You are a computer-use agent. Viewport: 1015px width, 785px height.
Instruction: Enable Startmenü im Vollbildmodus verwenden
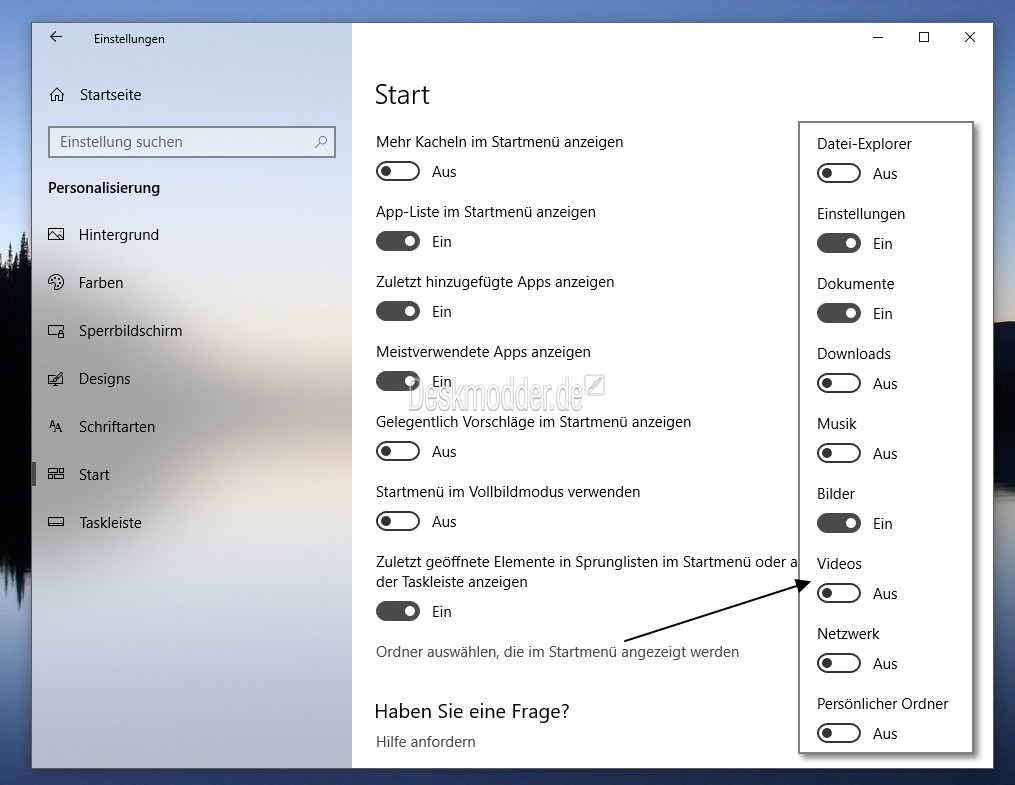[397, 521]
